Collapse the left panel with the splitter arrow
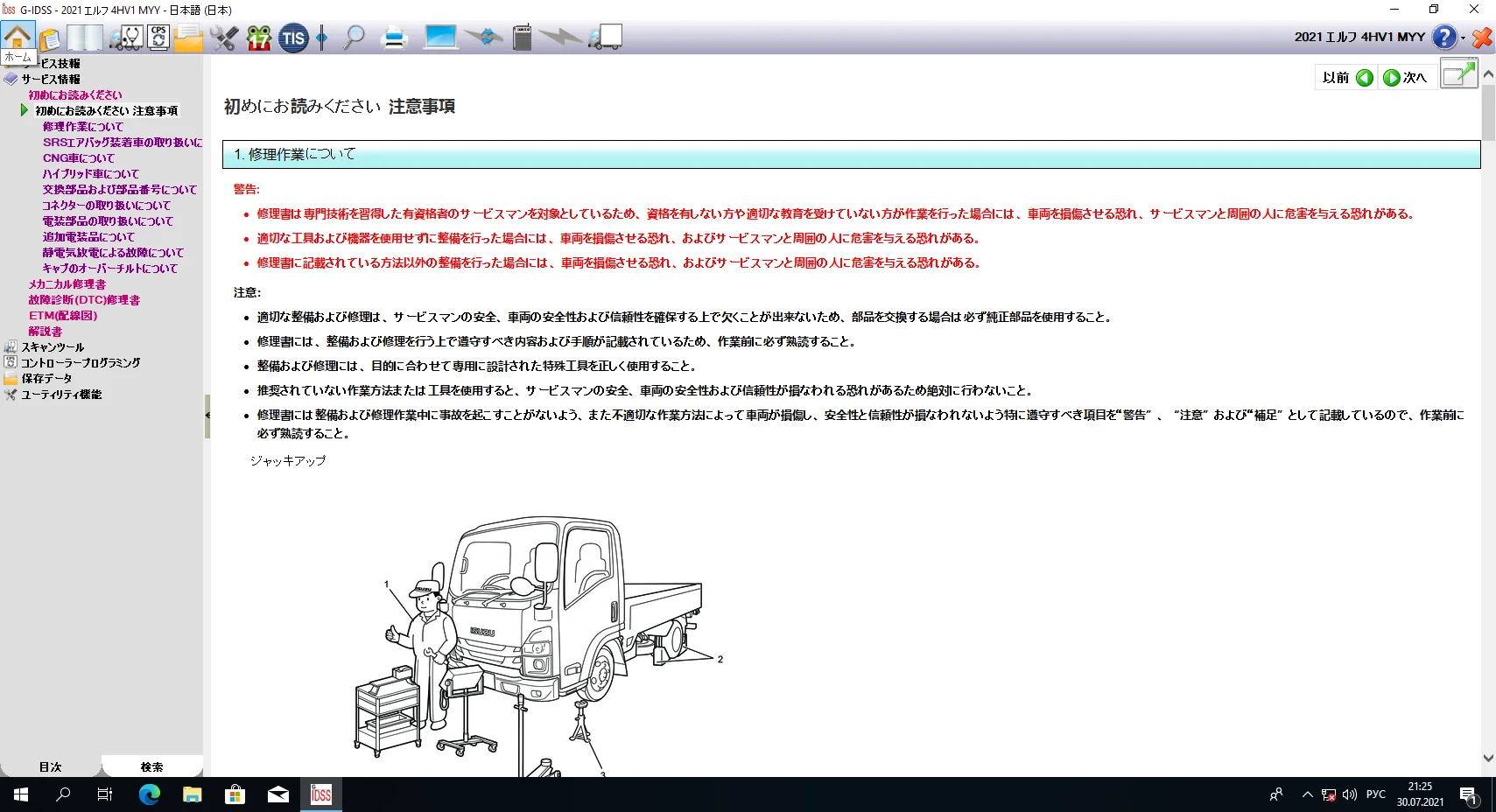The width and height of the screenshot is (1496, 812). pos(207,416)
